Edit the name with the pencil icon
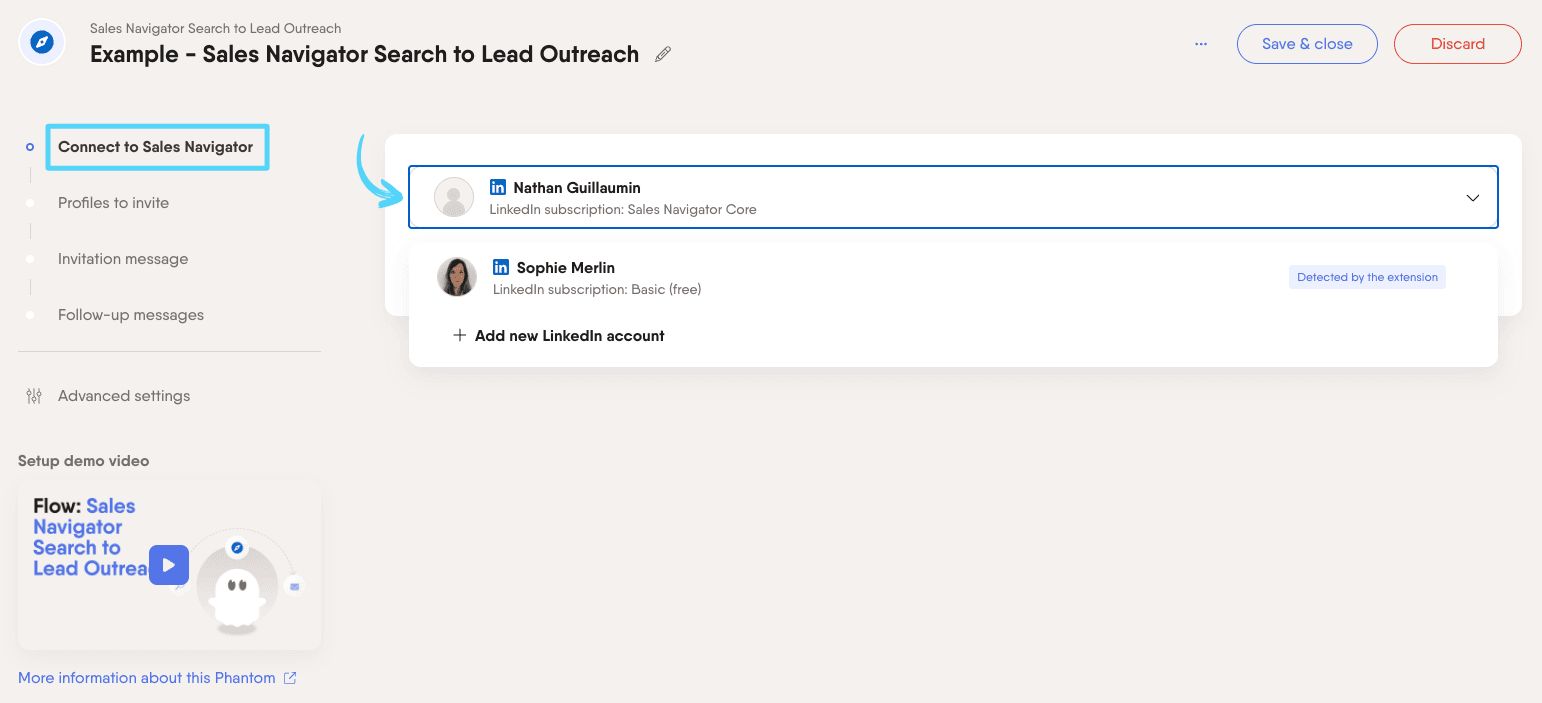 pos(663,55)
